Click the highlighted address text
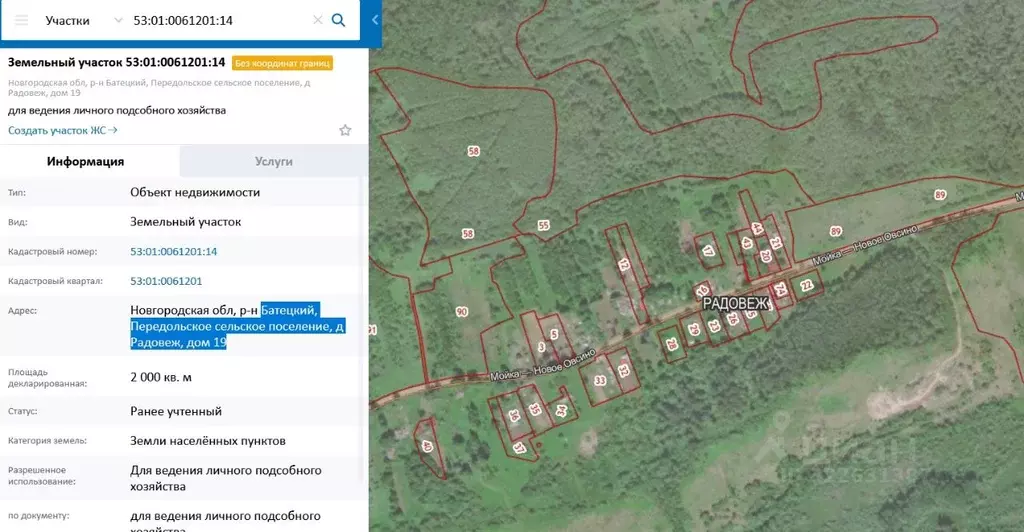1024x532 pixels. tap(236, 326)
